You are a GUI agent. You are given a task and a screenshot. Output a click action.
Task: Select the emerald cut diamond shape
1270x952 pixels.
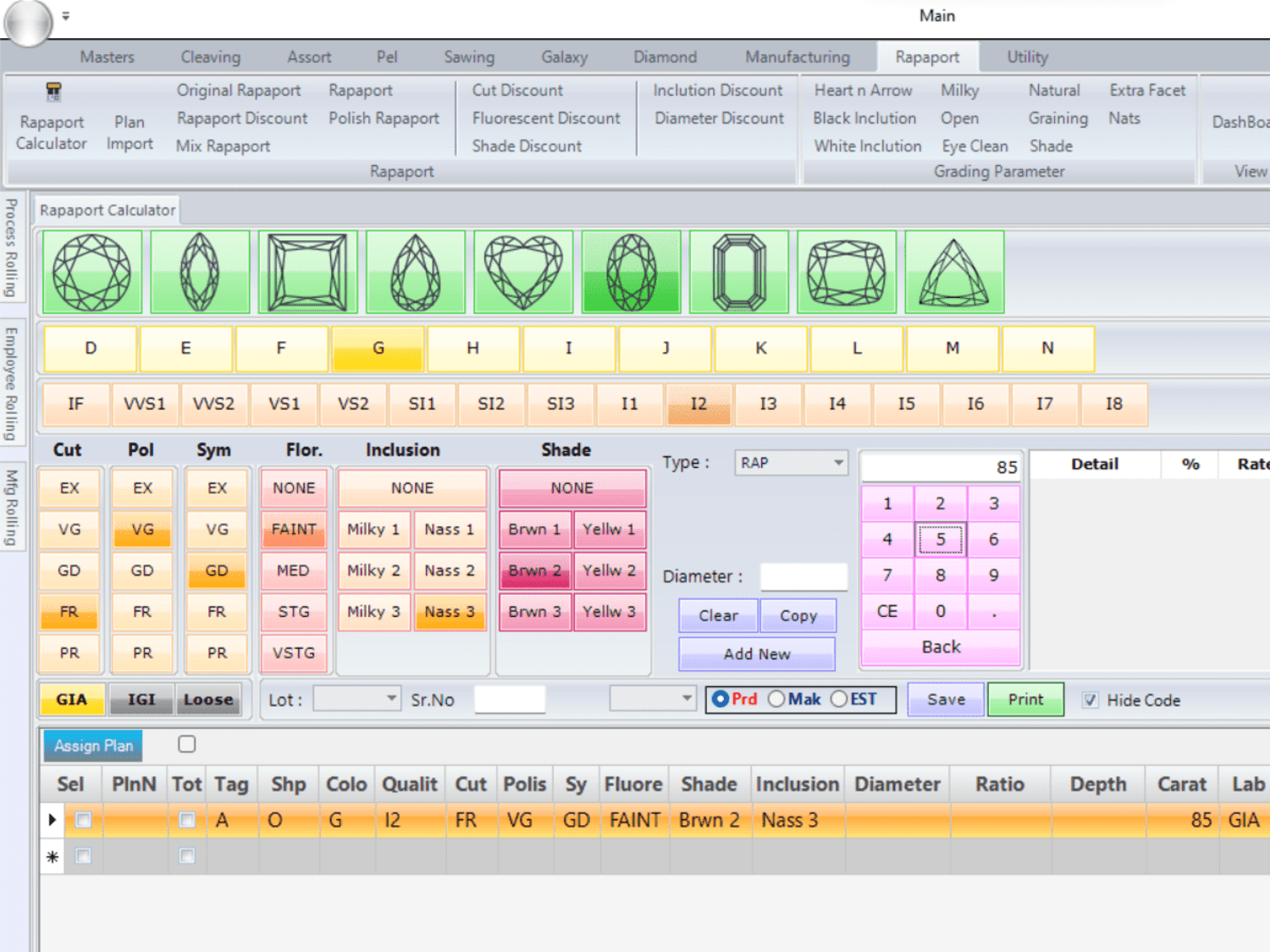click(739, 272)
